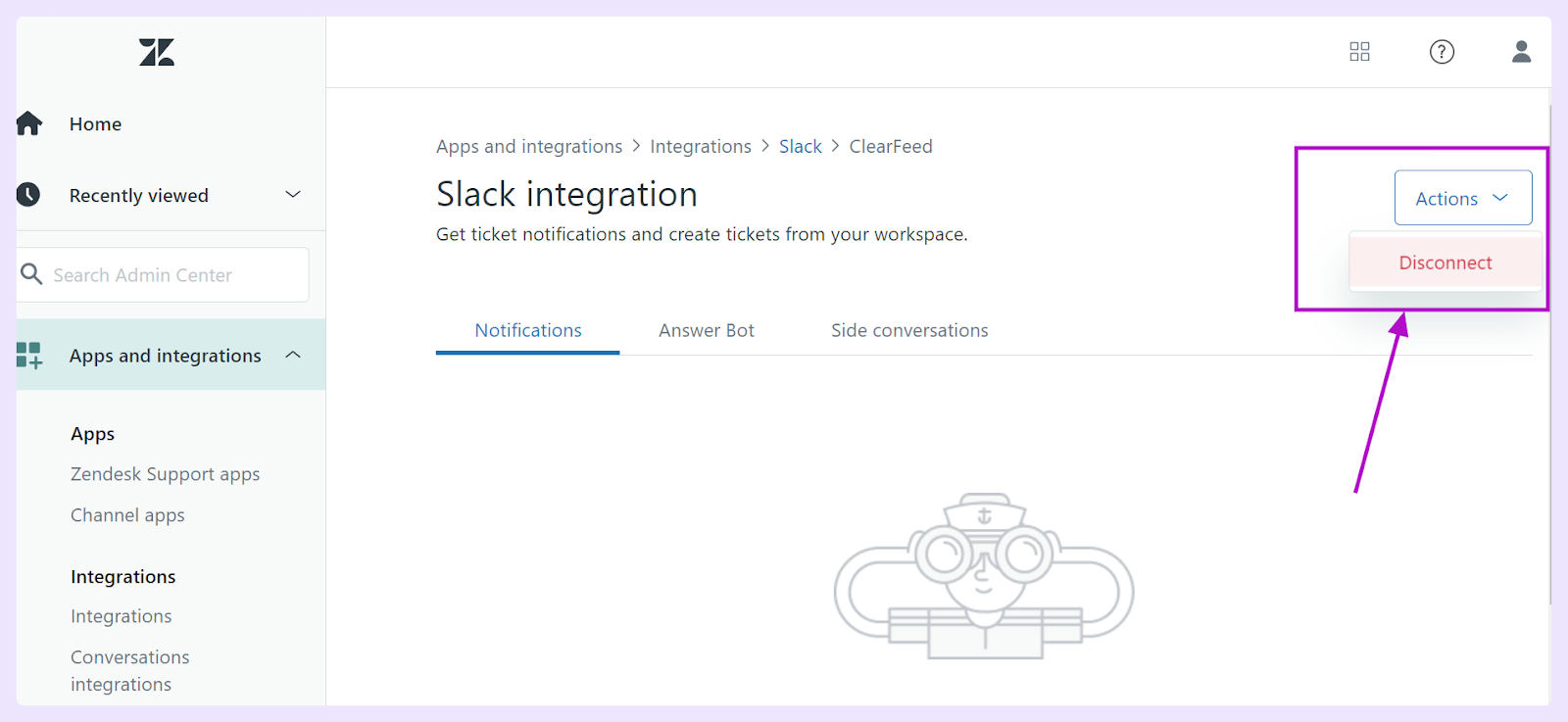Go to Home in the sidebar
This screenshot has width=1568, height=722.
click(x=95, y=124)
